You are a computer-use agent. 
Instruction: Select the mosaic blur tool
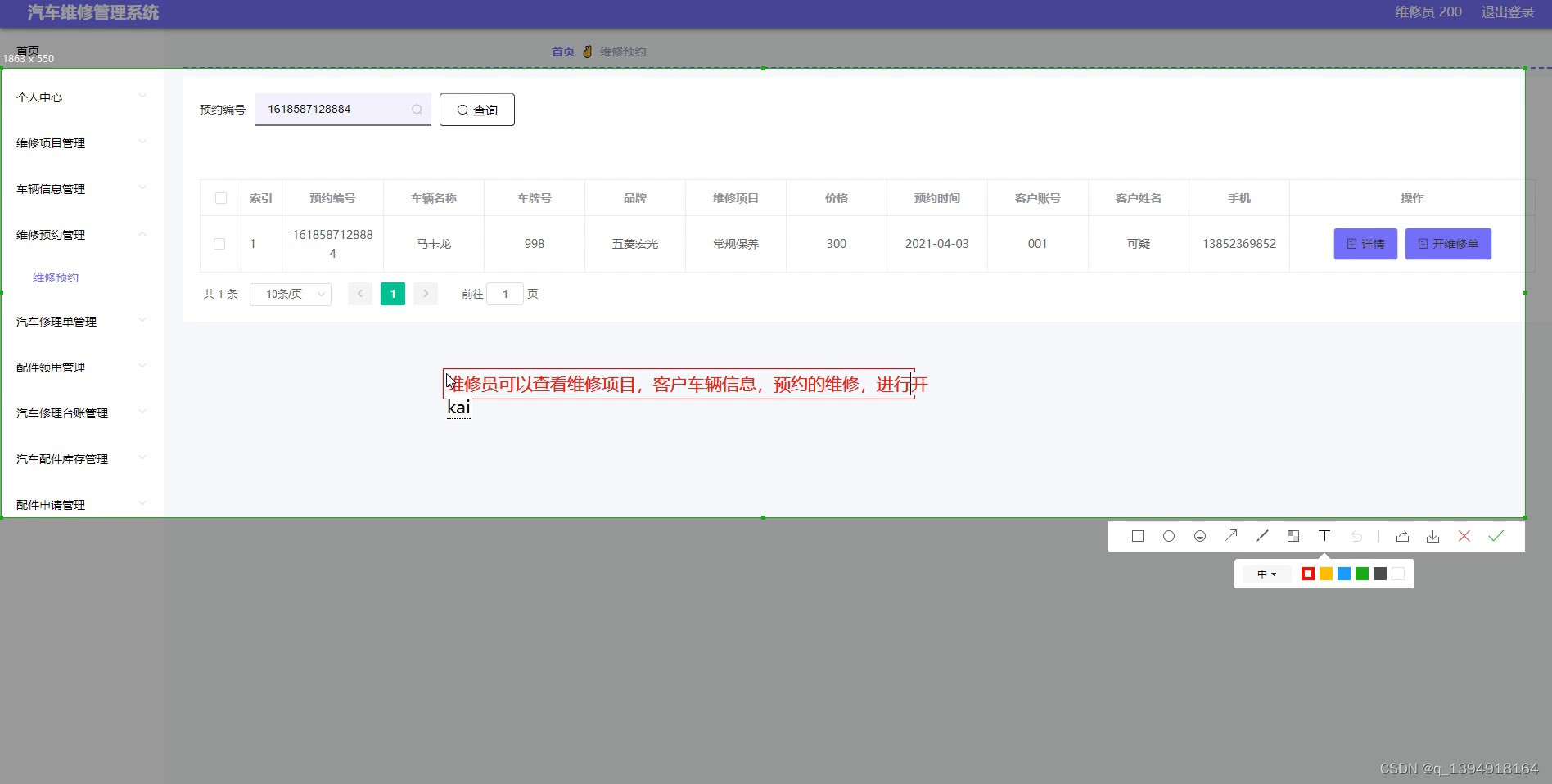click(1293, 536)
